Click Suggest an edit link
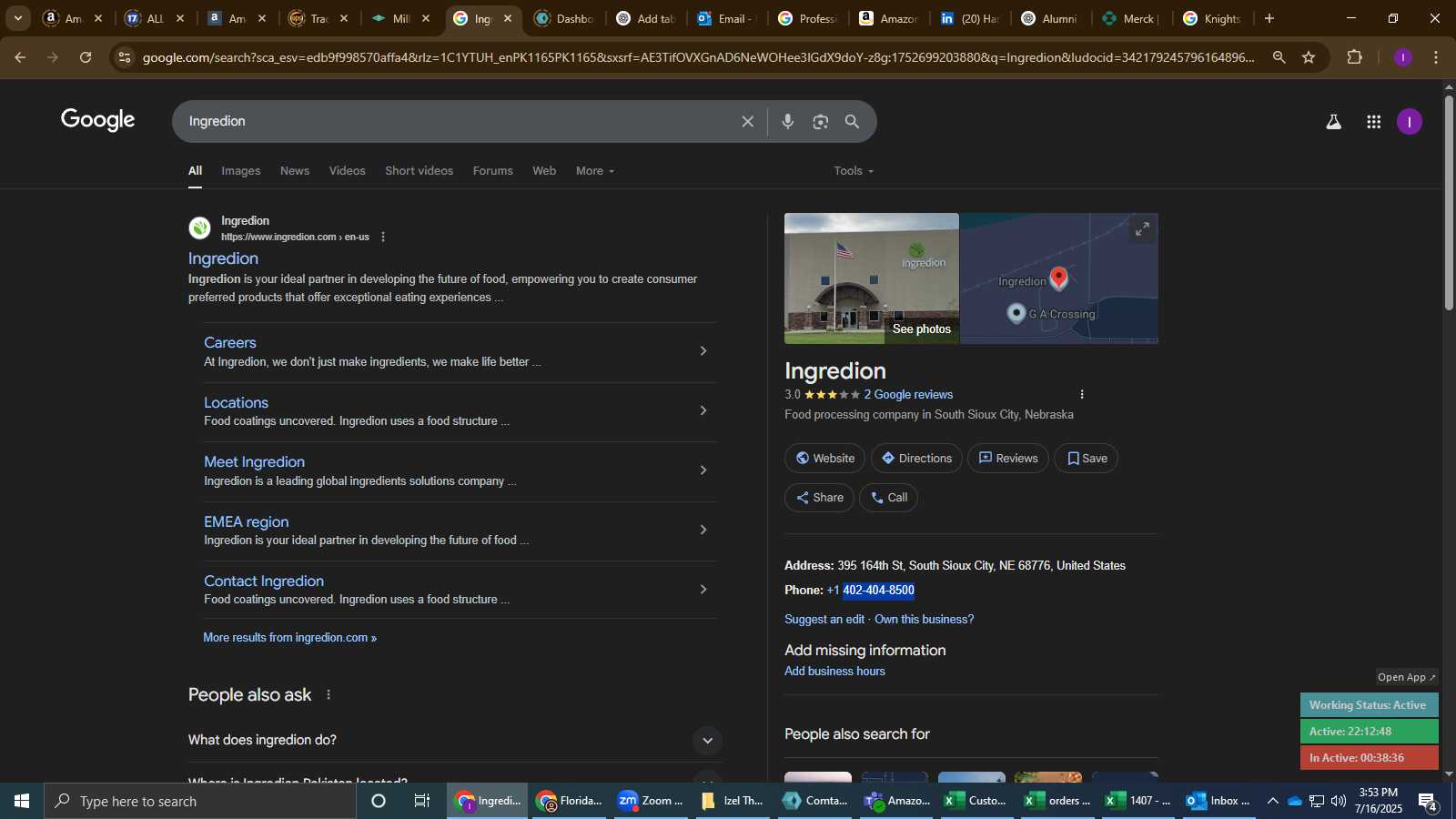1456x819 pixels. [824, 620]
